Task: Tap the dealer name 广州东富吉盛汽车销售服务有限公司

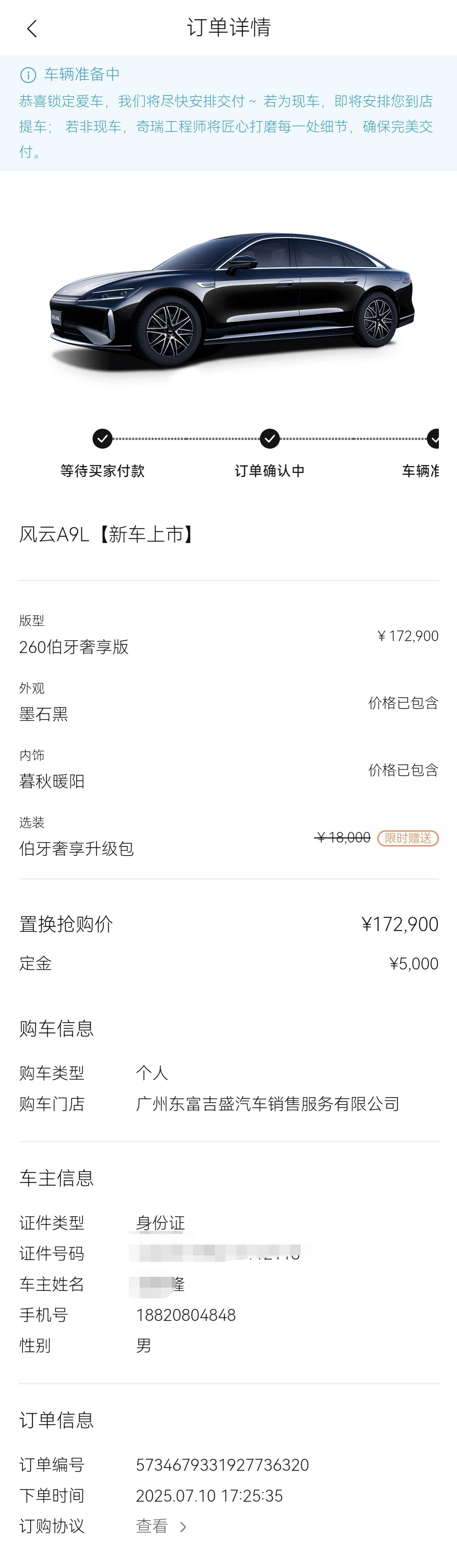Action: [x=268, y=1103]
